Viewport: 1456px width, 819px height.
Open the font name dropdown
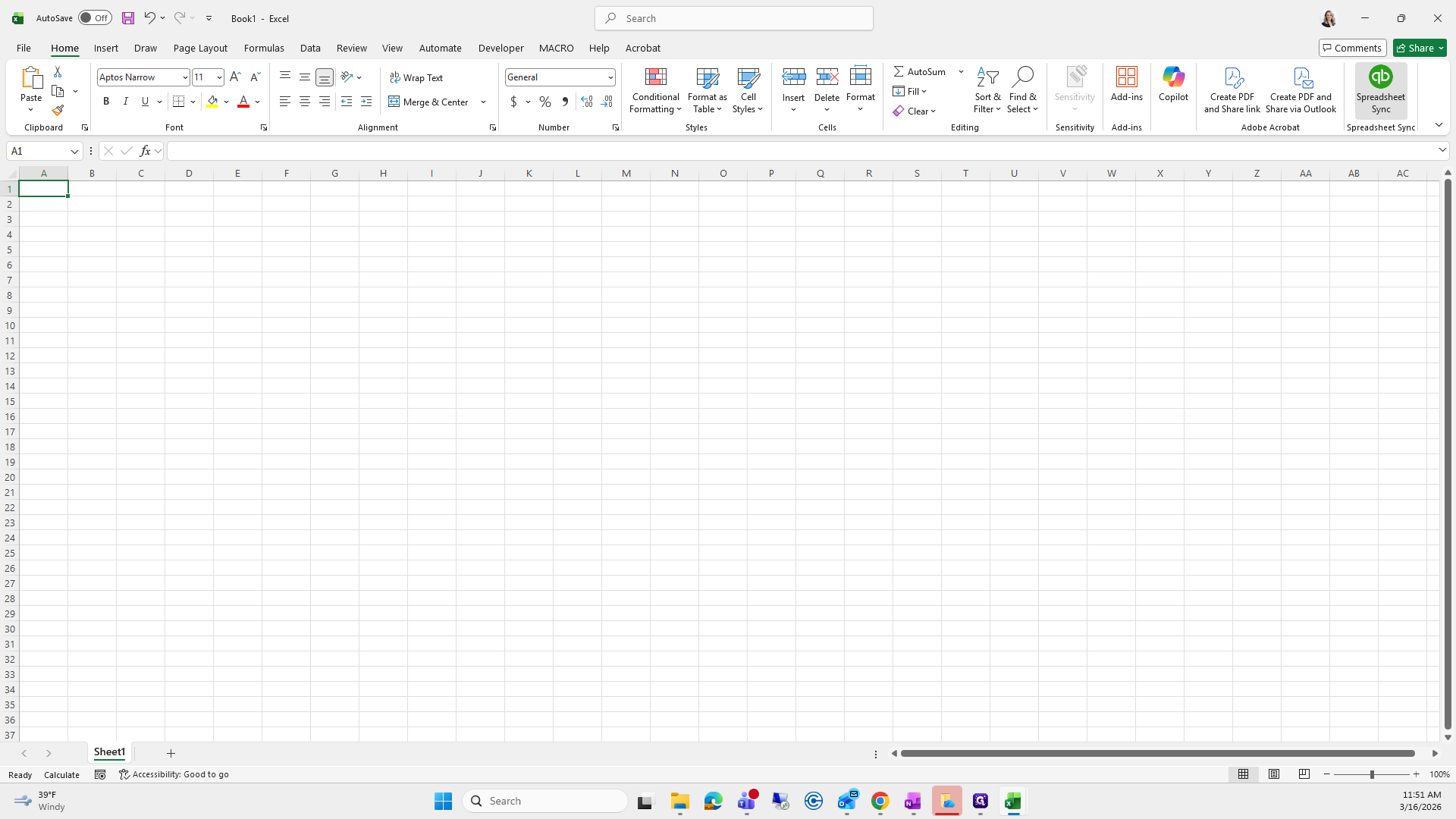point(184,77)
